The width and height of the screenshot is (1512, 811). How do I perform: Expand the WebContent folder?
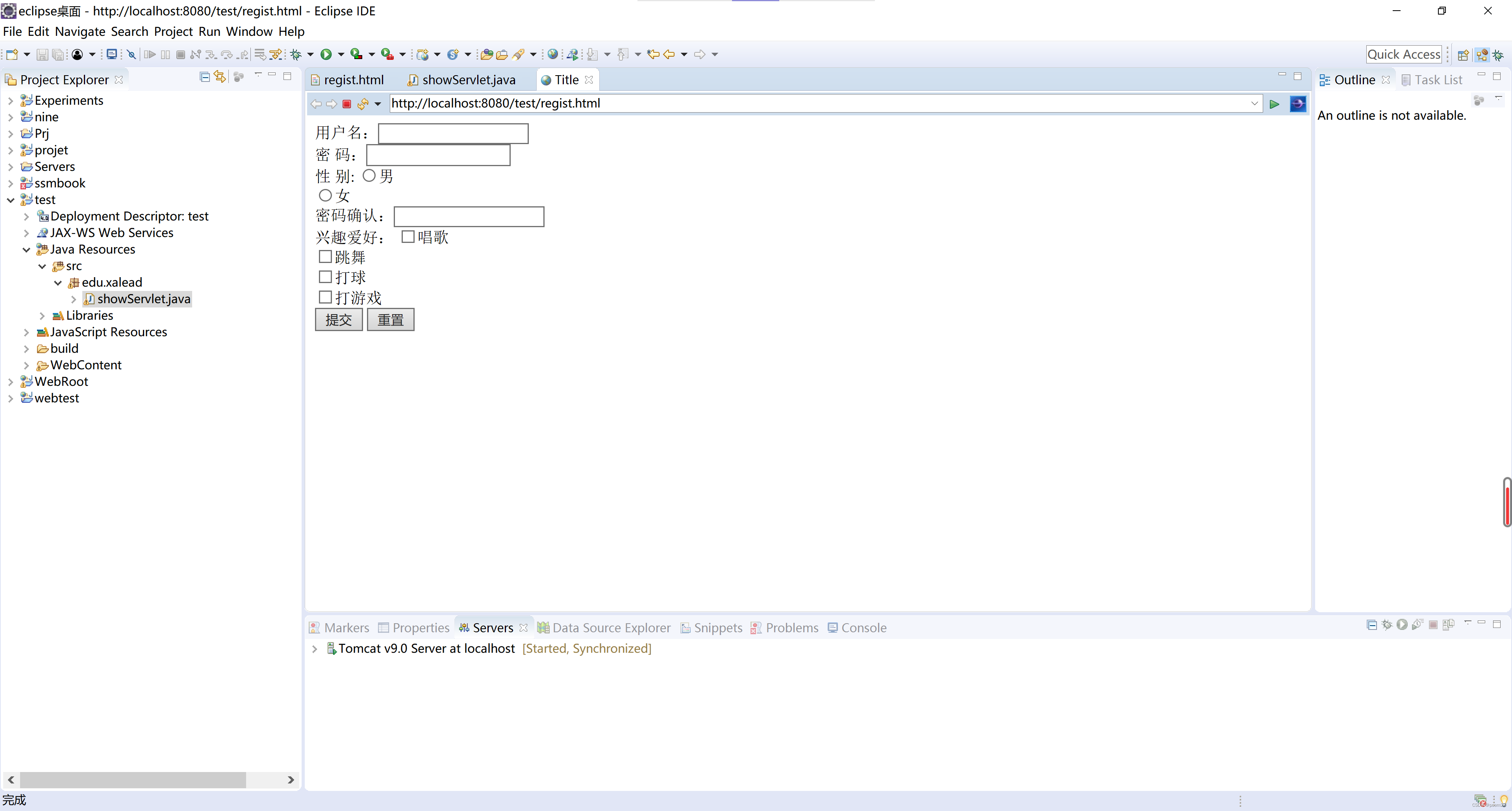click(x=26, y=366)
